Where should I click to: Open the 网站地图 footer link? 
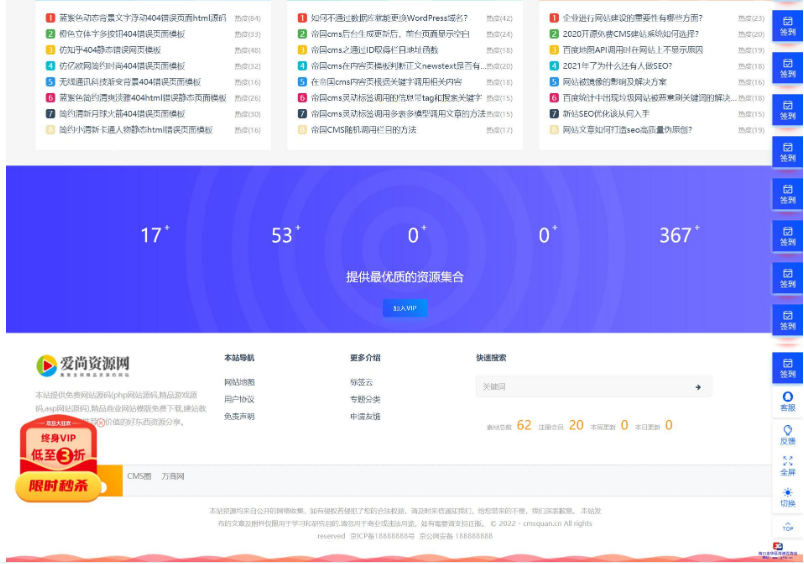[239, 382]
